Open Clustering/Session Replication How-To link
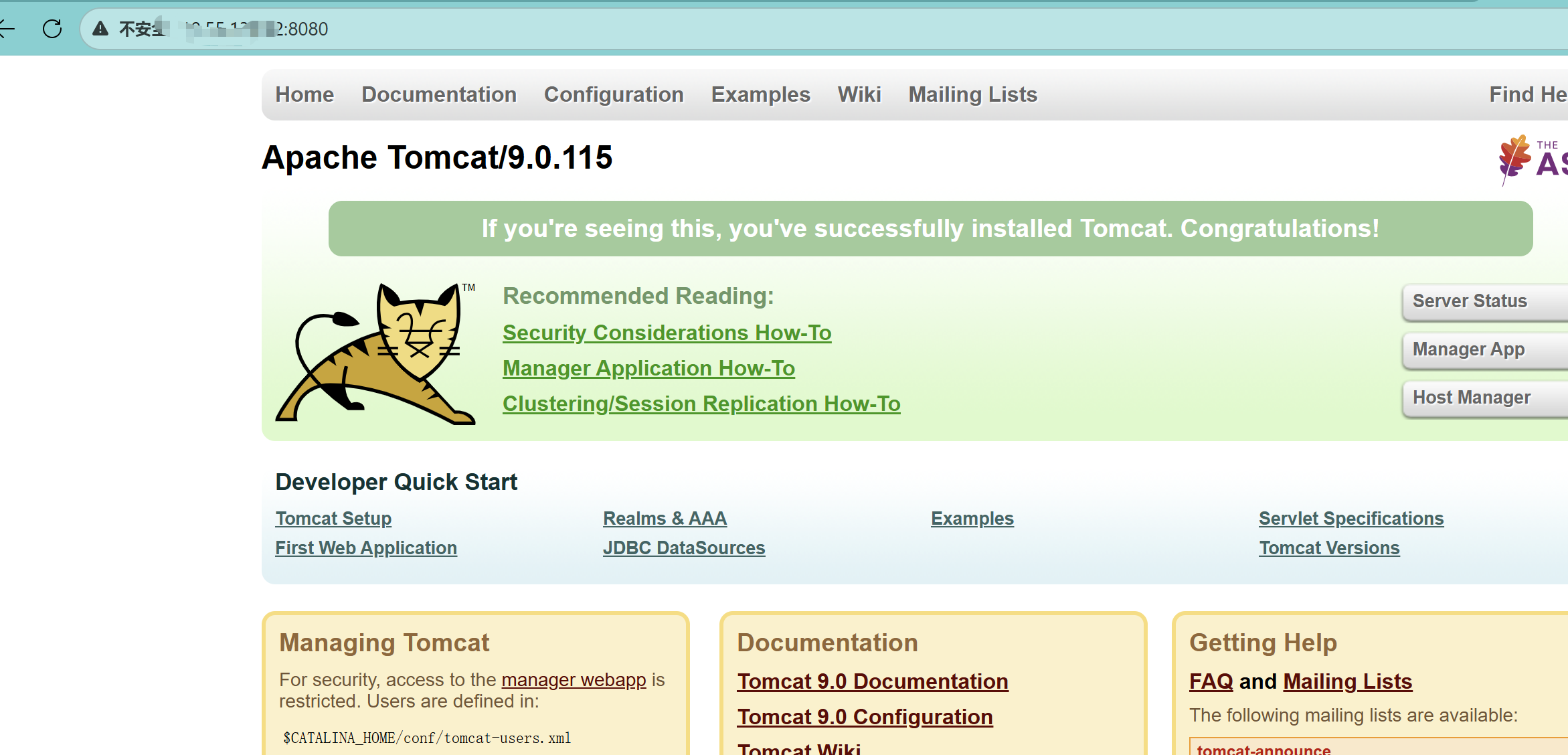 [x=701, y=404]
